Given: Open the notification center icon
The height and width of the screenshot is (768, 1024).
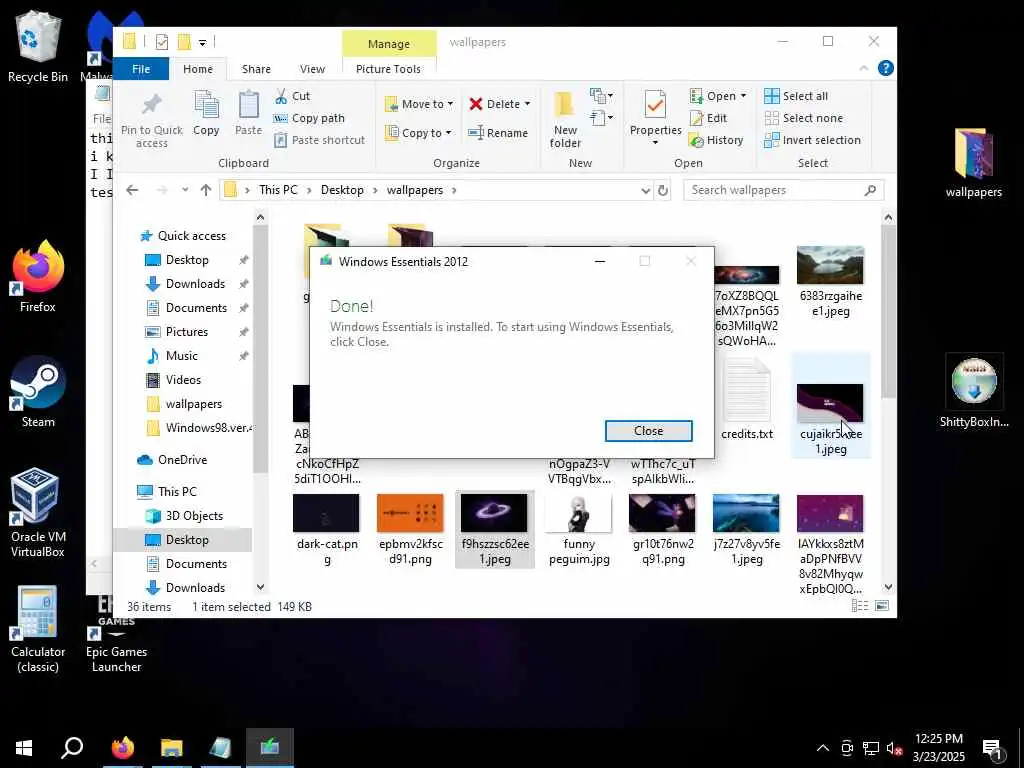Looking at the screenshot, I should (994, 749).
